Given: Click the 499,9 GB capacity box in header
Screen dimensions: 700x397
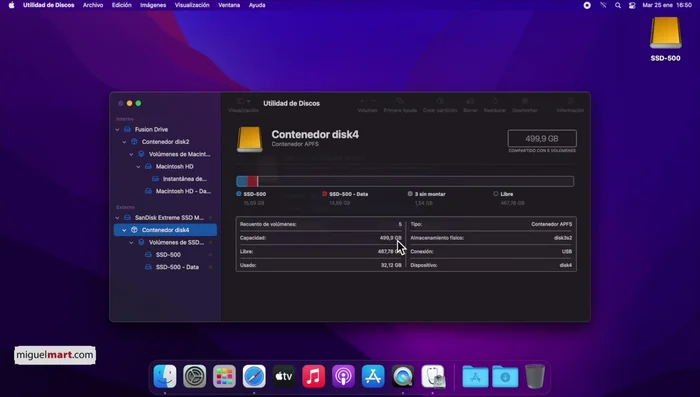Looking at the screenshot, I should click(542, 138).
